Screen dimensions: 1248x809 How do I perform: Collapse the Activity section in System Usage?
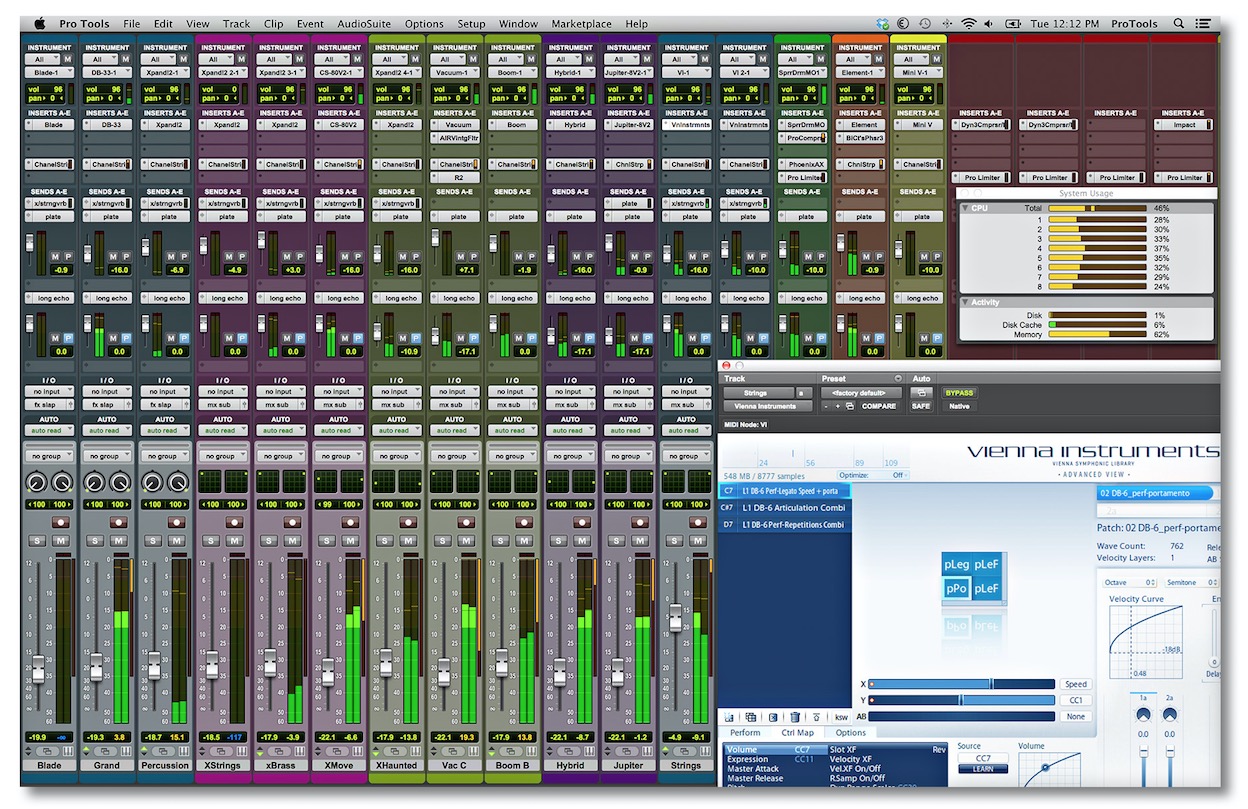tap(965, 302)
